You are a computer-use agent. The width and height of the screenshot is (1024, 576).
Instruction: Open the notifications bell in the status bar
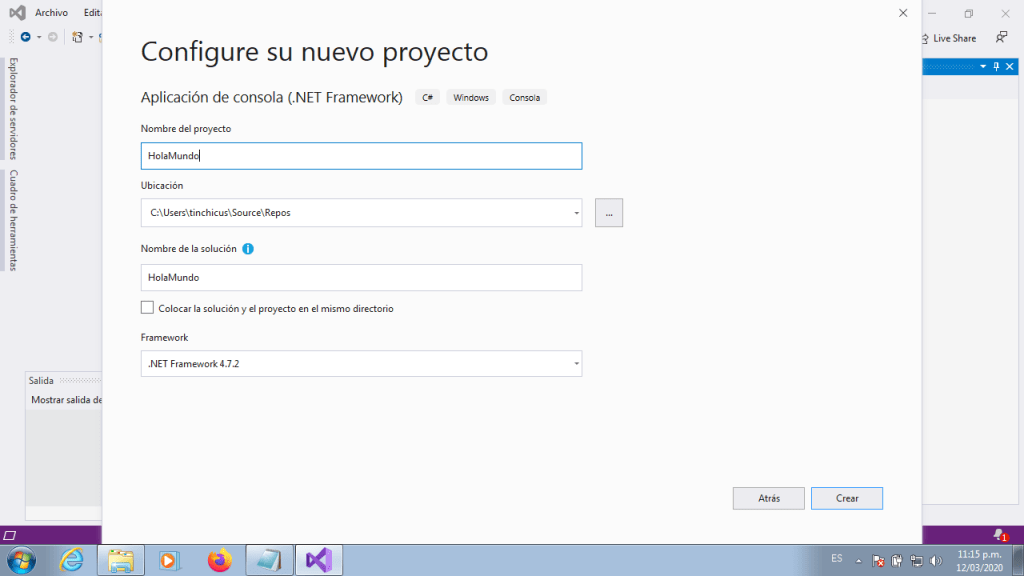[998, 535]
